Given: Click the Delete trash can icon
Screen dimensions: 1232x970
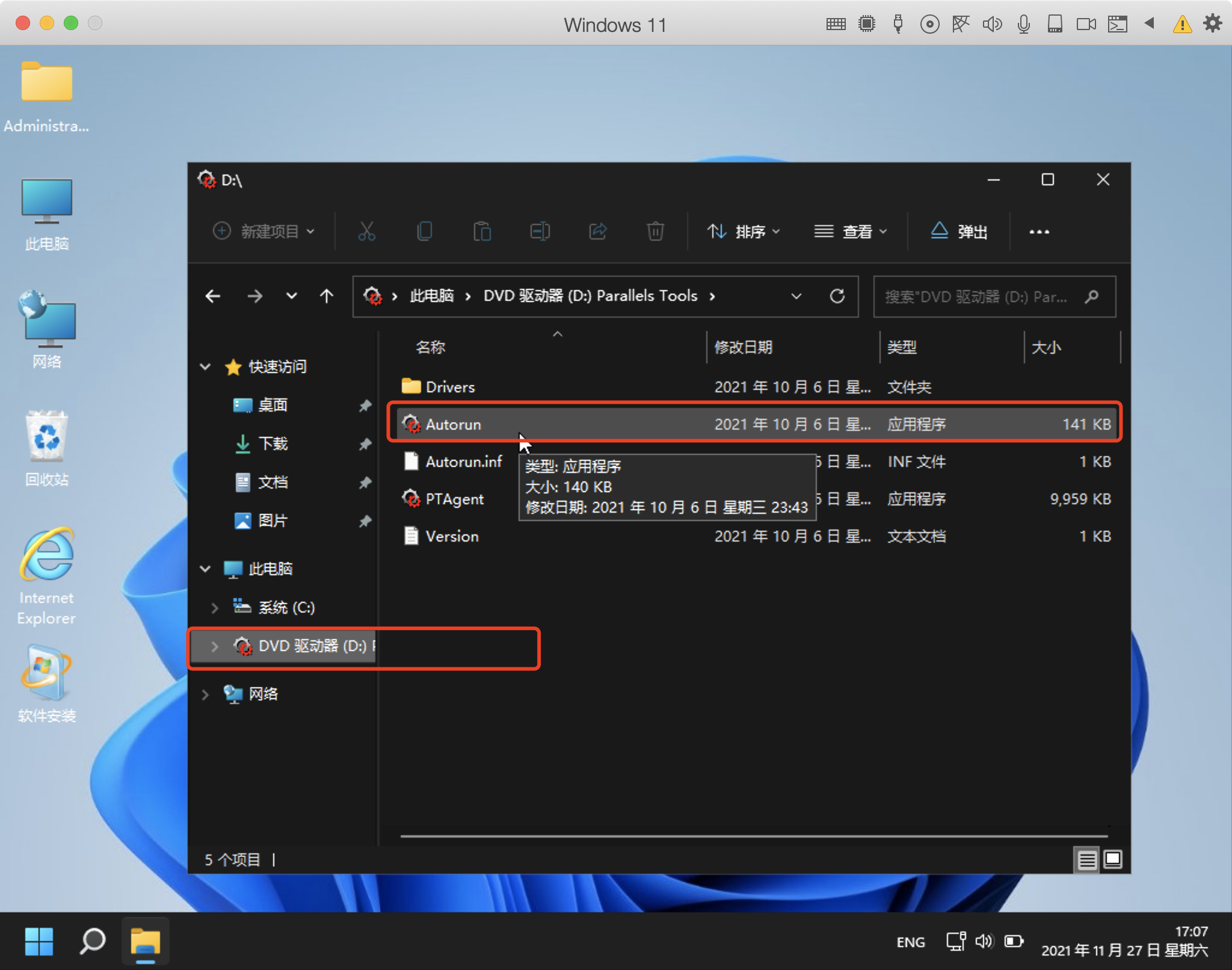Looking at the screenshot, I should pyautogui.click(x=655, y=231).
